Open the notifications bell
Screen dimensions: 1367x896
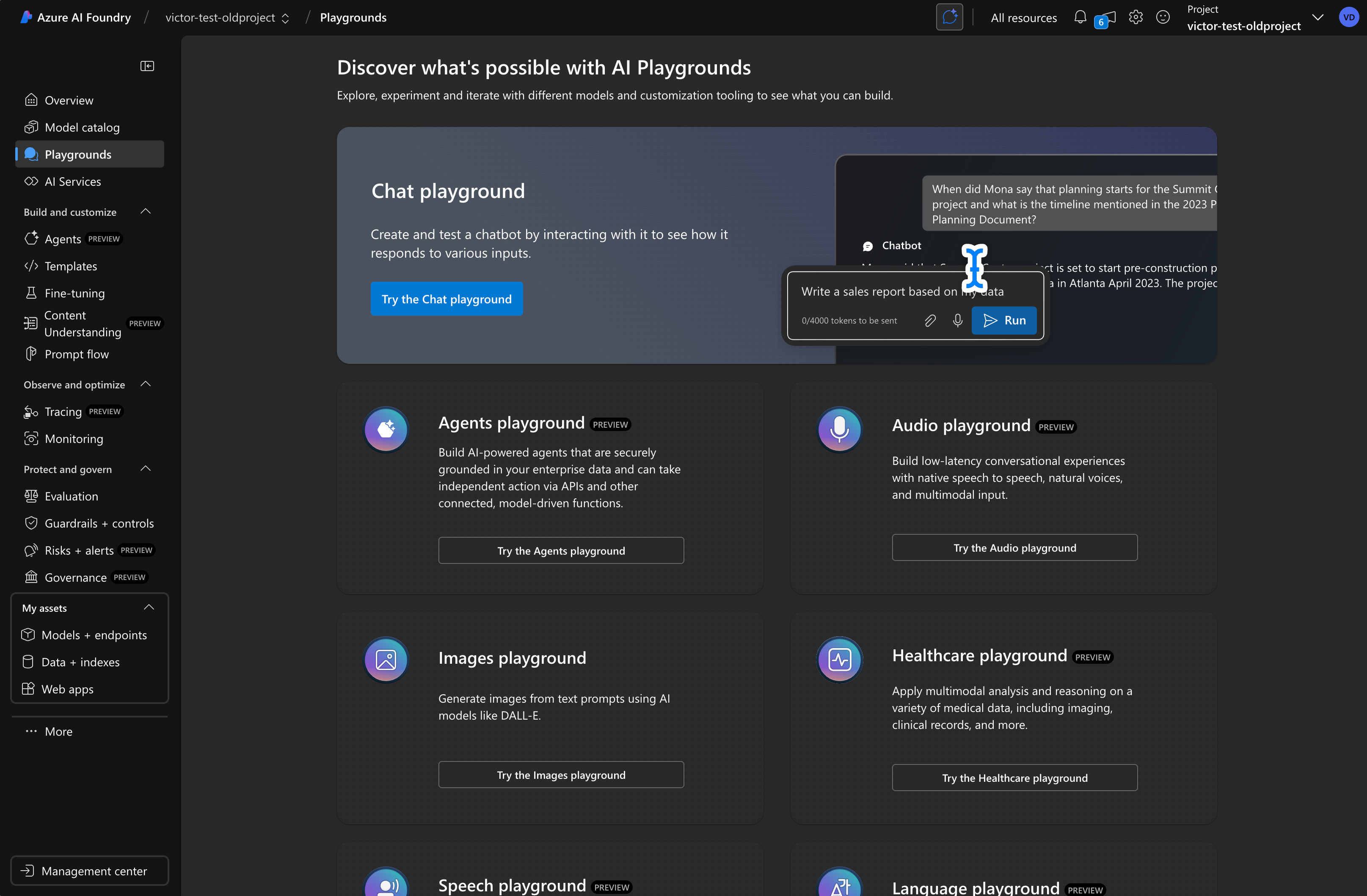point(1080,17)
